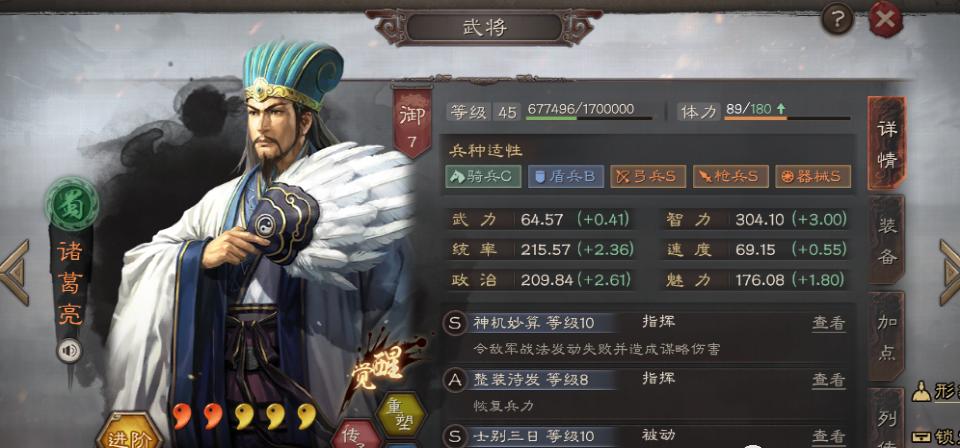Click the level experience progress bar
This screenshot has height=448, width=960.
pos(589,118)
